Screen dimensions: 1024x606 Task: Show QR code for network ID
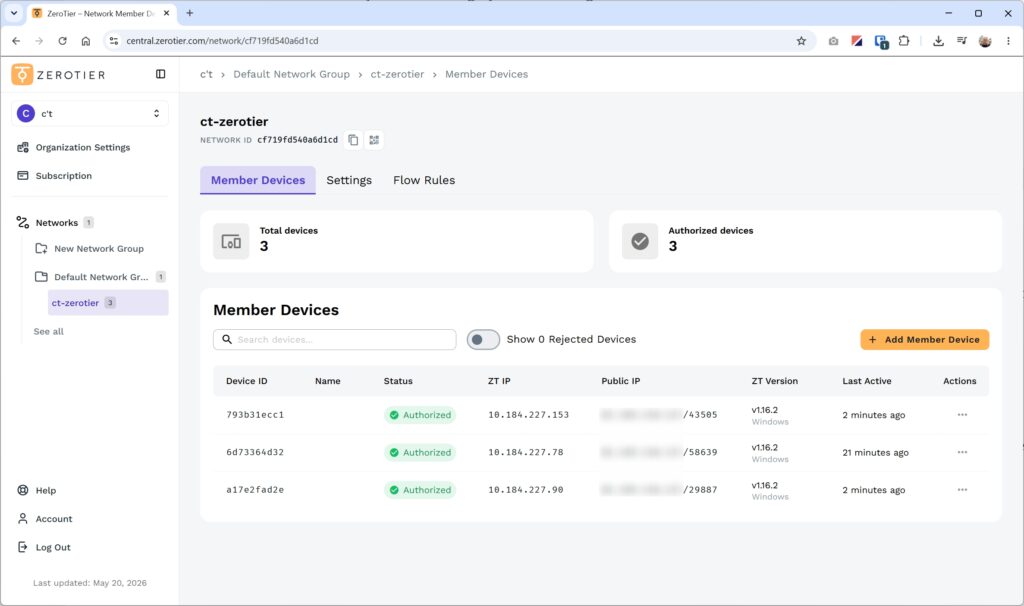click(x=374, y=140)
